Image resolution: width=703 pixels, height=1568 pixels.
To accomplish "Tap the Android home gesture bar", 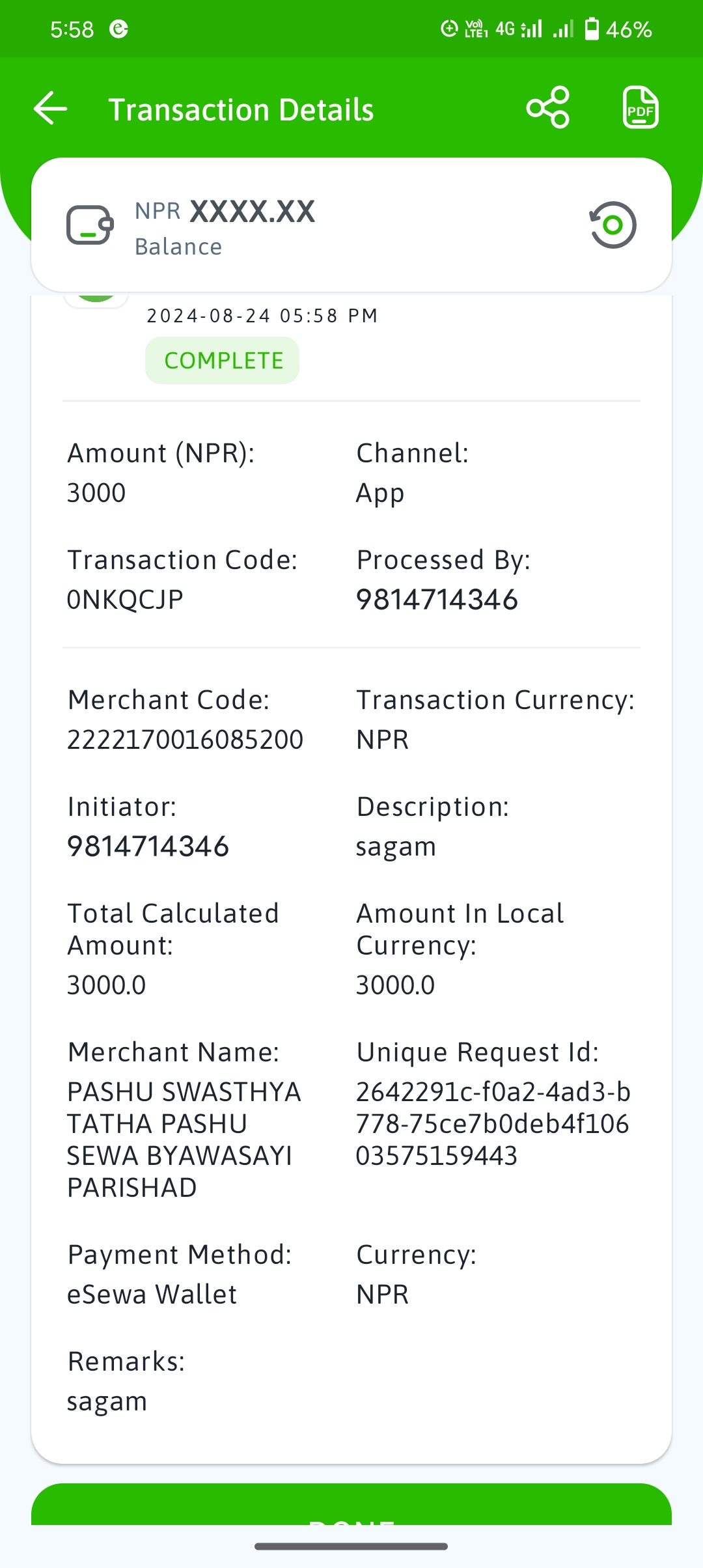I will pos(351,1547).
